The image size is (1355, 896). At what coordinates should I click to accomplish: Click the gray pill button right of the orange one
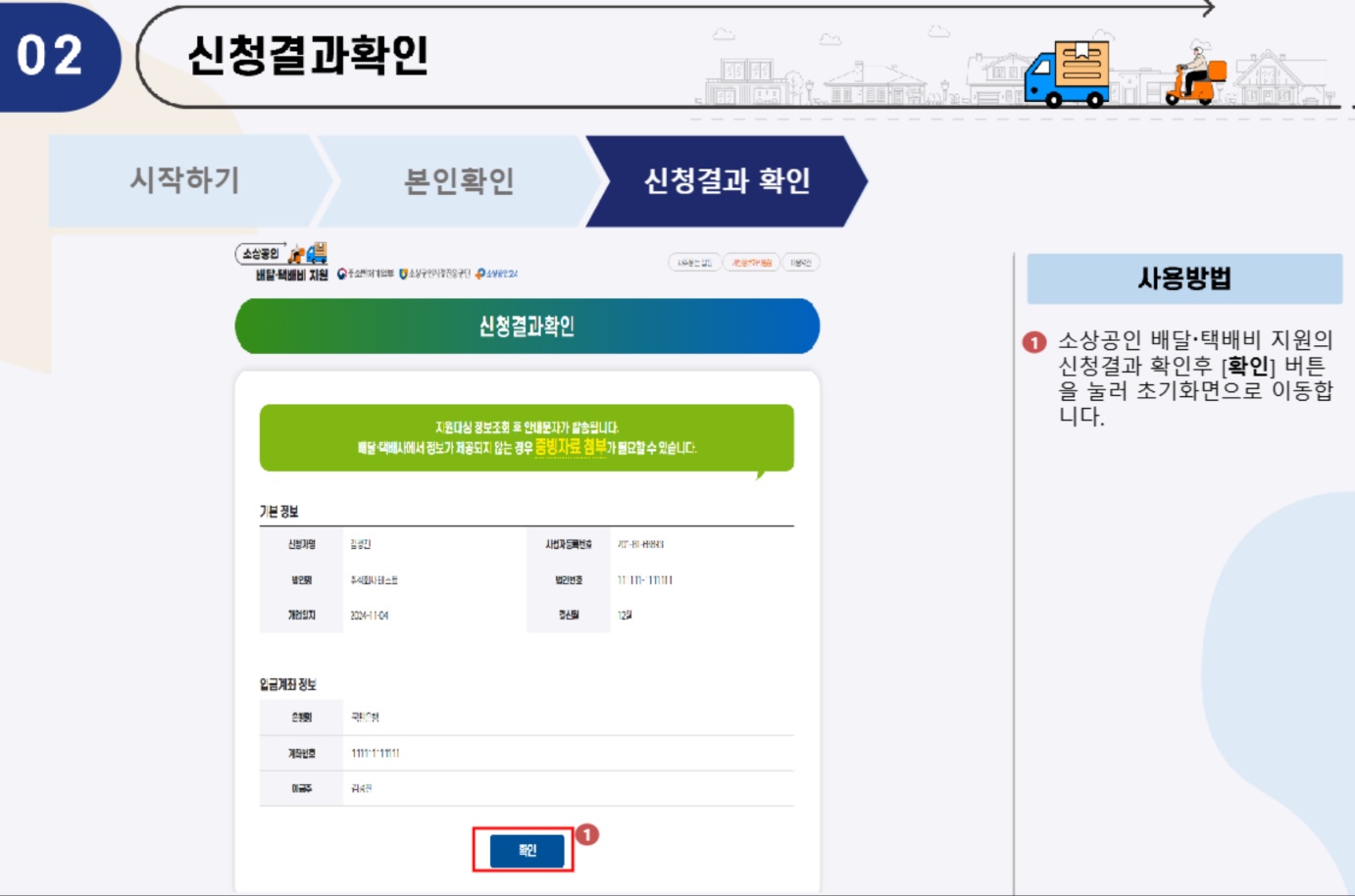[801, 263]
